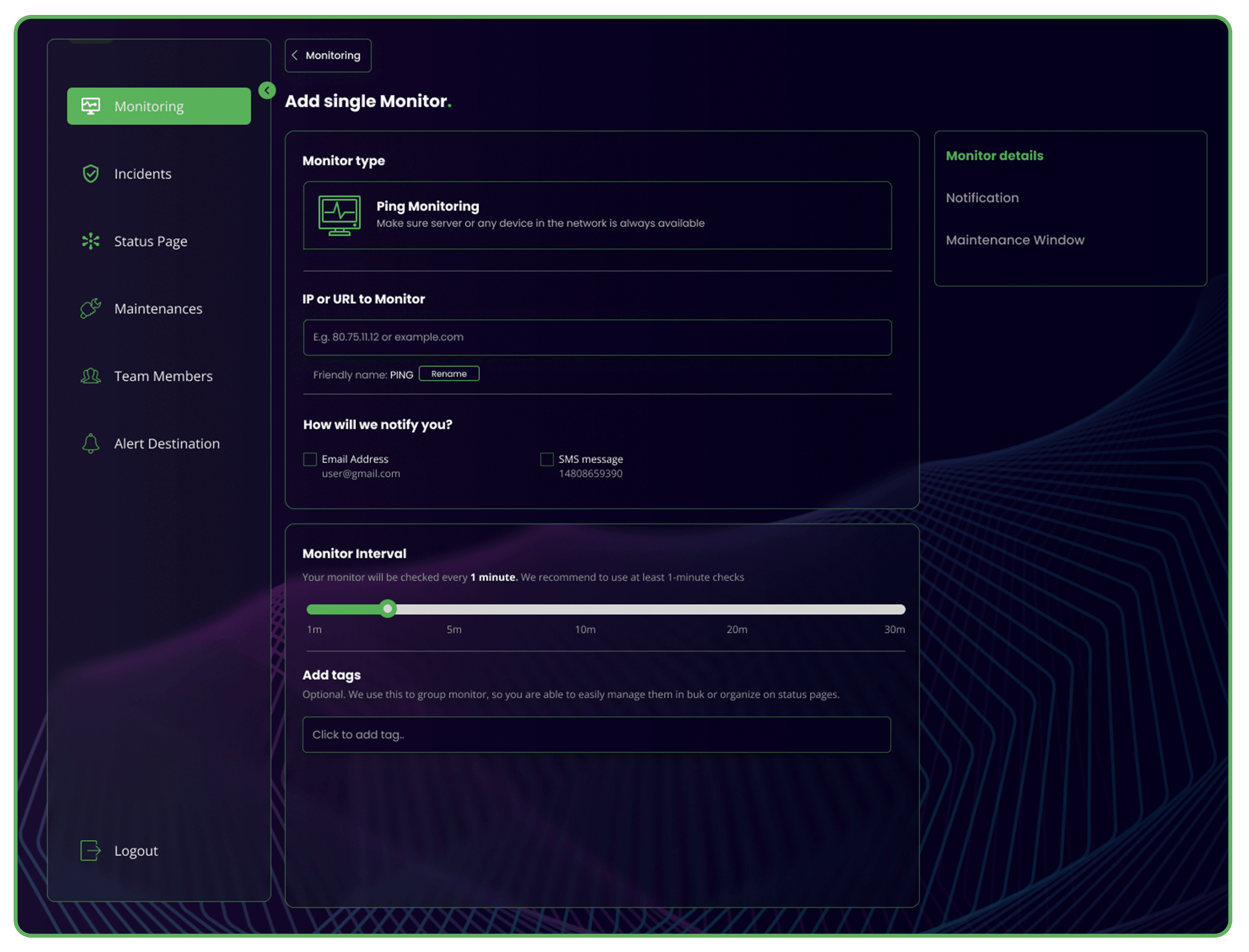The height and width of the screenshot is (952, 1249).
Task: Click the add tag input field
Action: point(596,734)
